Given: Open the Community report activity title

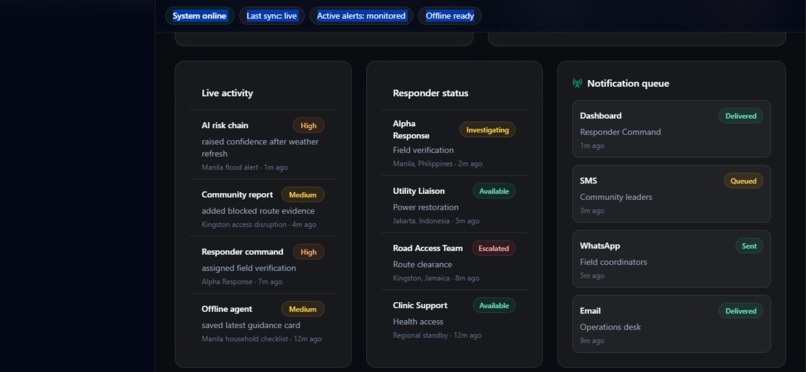Looking at the screenshot, I should 237,195.
